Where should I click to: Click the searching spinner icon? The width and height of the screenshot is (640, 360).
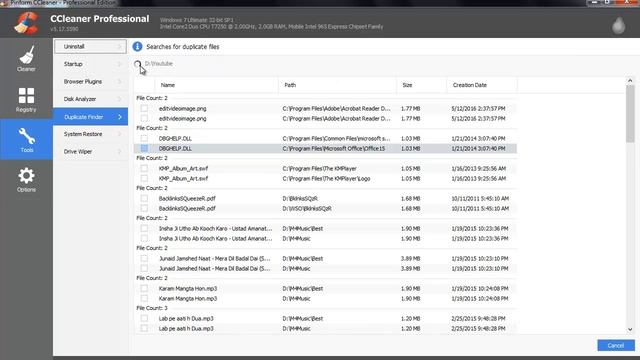(138, 64)
